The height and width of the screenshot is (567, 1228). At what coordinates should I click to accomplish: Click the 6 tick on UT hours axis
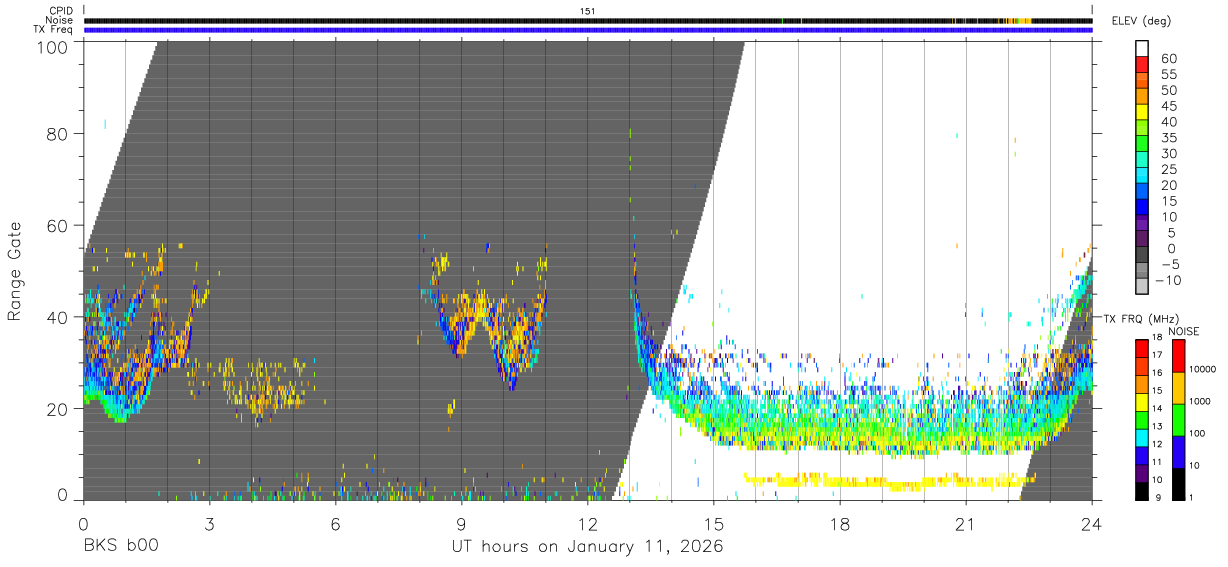tap(335, 524)
